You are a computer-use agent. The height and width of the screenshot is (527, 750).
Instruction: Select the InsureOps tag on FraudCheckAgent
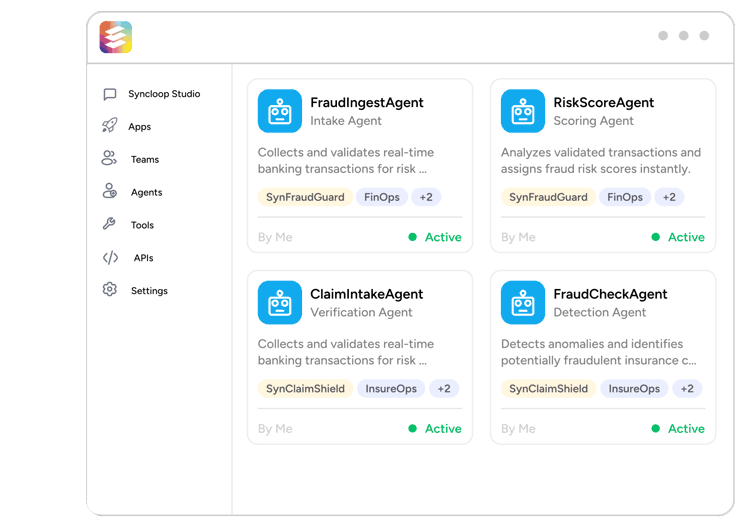point(634,388)
